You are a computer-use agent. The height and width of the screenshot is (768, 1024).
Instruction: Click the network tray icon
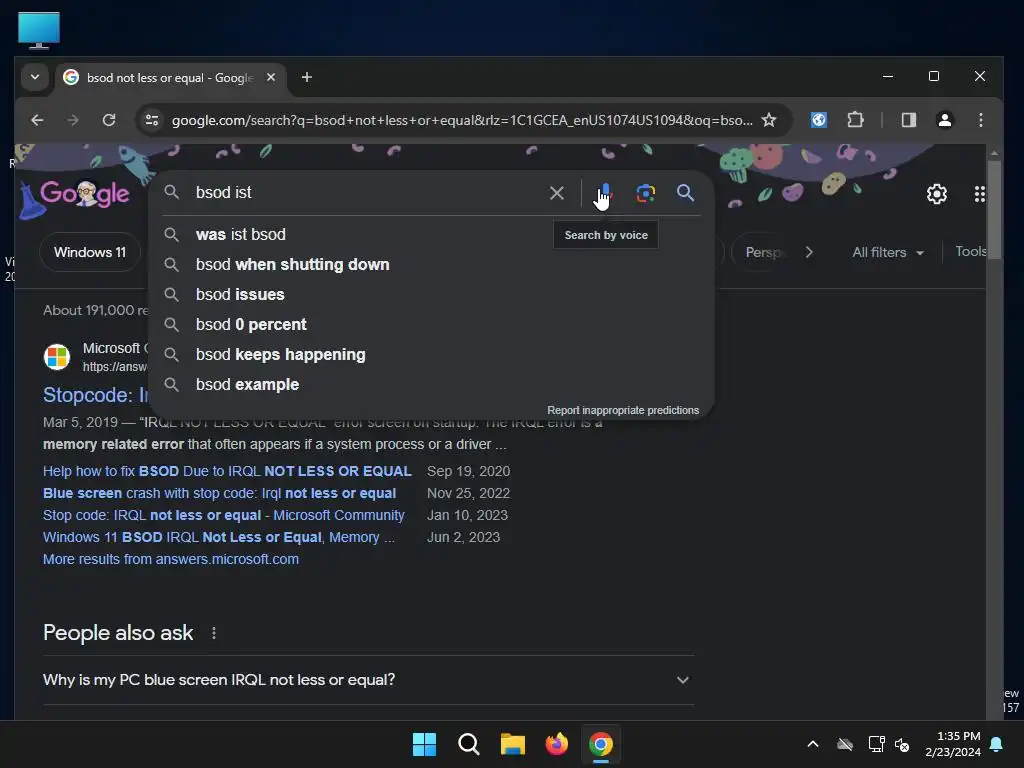click(876, 744)
